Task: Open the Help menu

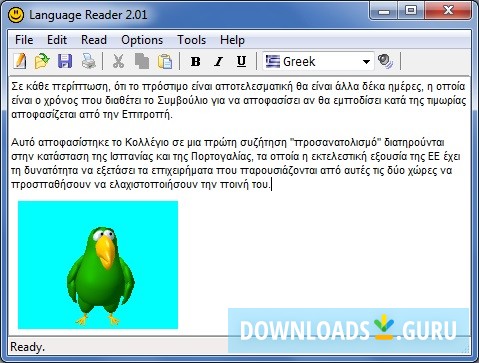Action: 232,40
